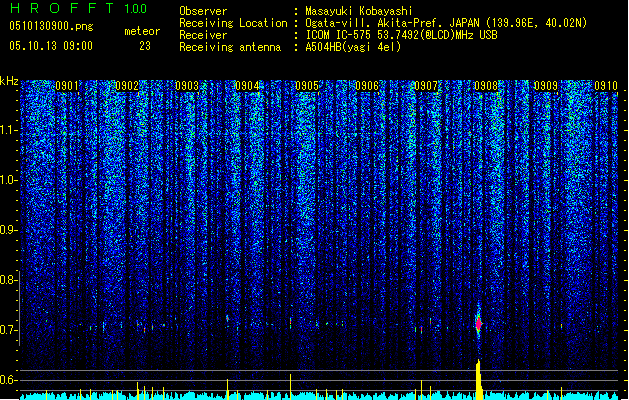The width and height of the screenshot is (629, 400).
Task: Click the 0.8 kHz axis label
Action: coord(9,280)
